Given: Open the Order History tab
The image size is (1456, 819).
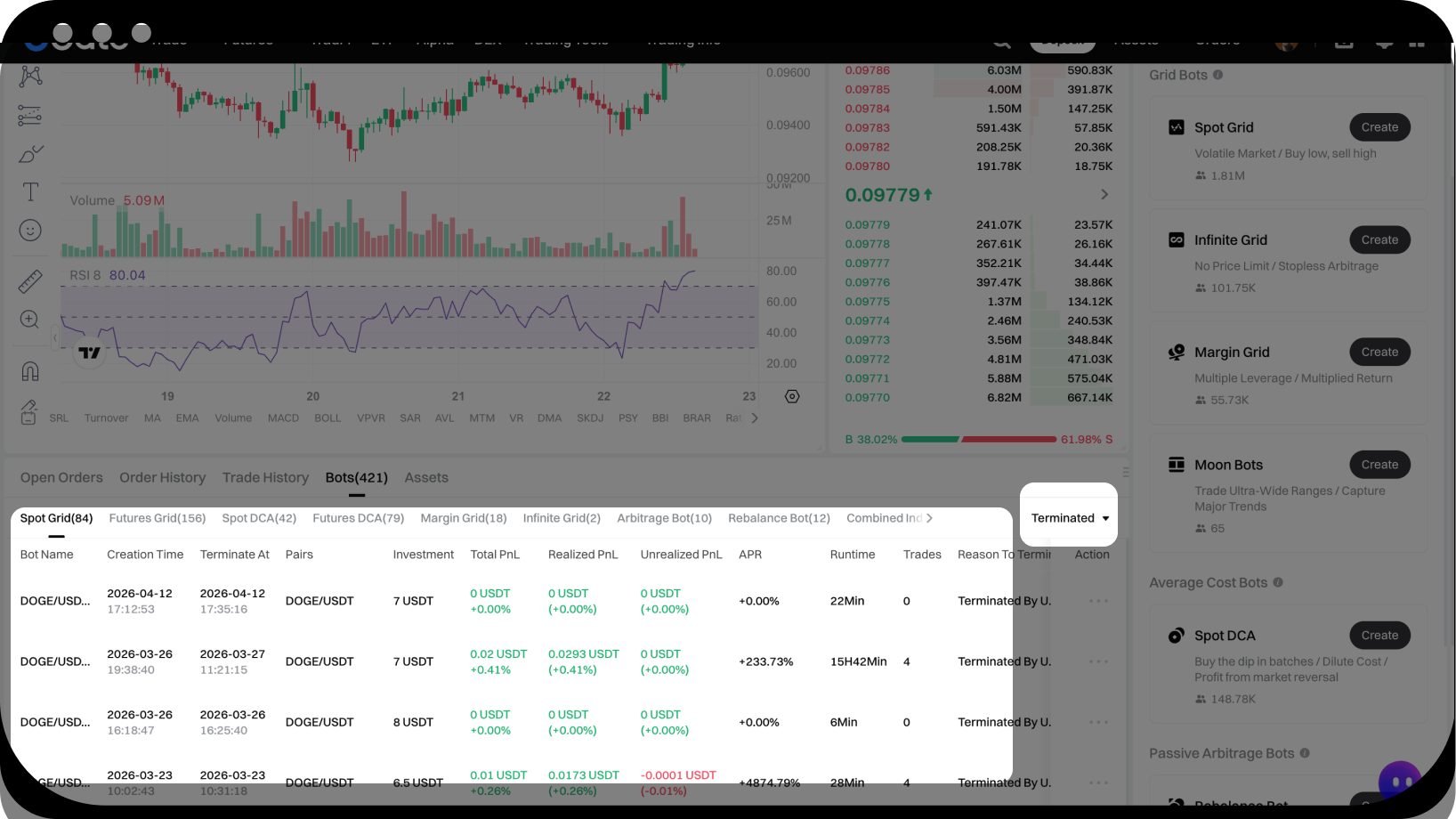Looking at the screenshot, I should pyautogui.click(x=162, y=478).
